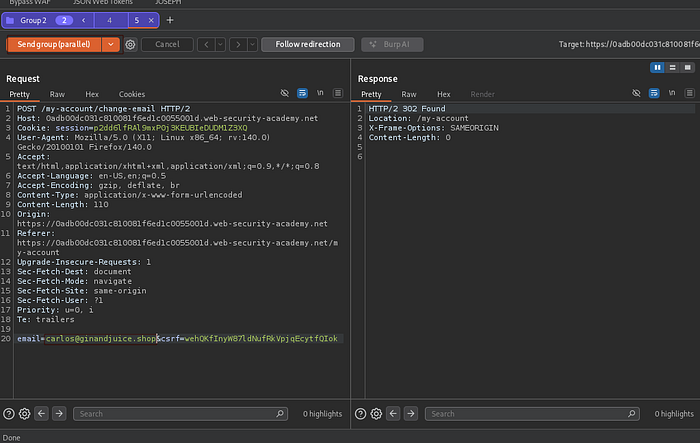This screenshot has width=700, height=443.
Task: Switch to Repeater tab 4
Action: [109, 21]
